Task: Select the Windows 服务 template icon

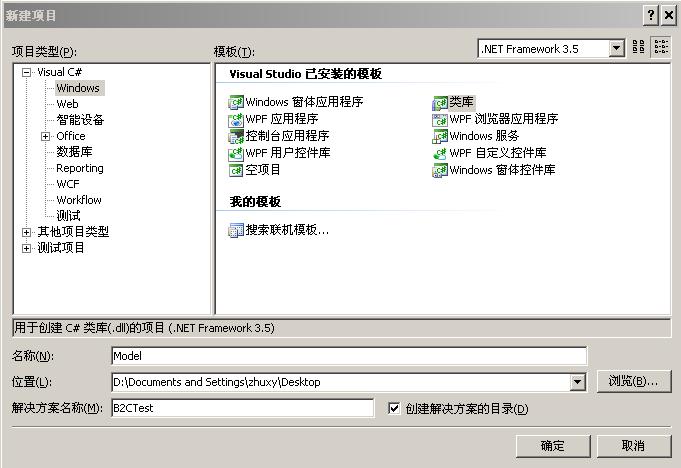Action: coord(440,136)
